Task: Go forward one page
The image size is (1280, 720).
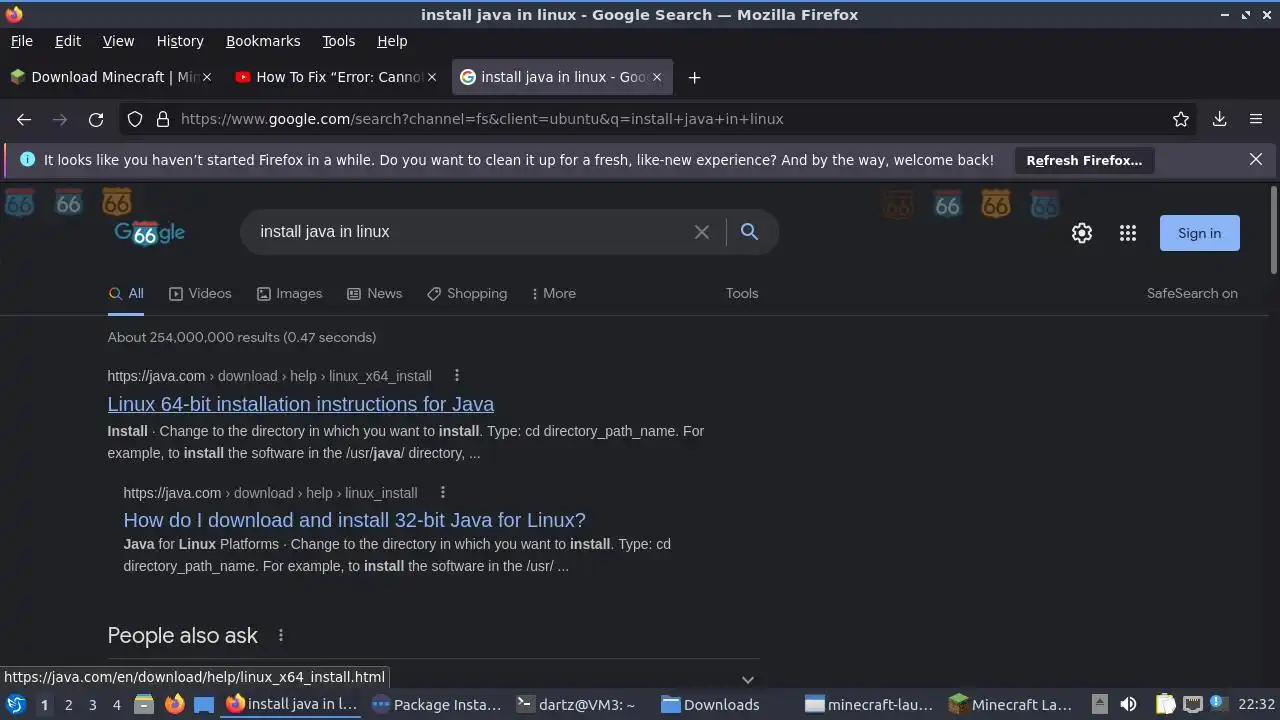Action: coord(60,119)
